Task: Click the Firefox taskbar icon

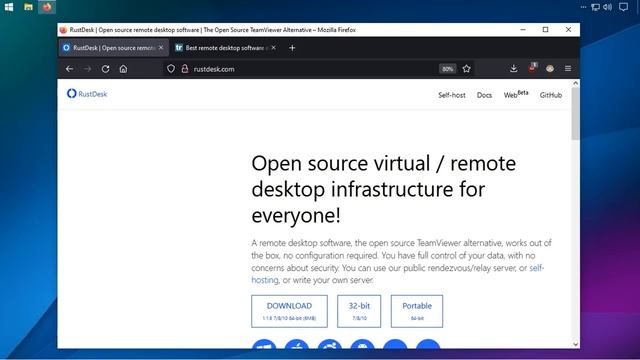Action: coord(47,7)
